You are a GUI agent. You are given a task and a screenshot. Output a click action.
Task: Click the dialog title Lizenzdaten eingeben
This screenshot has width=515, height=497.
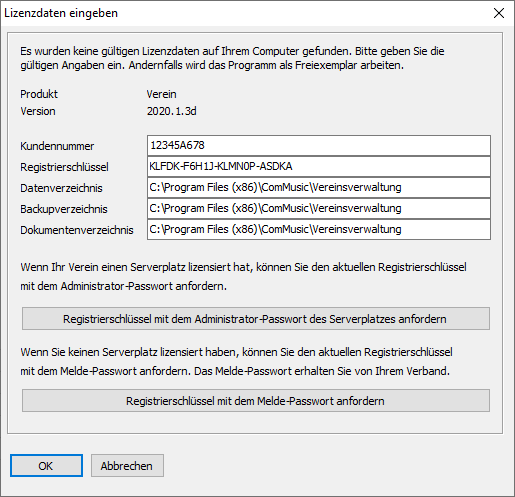coord(61,13)
